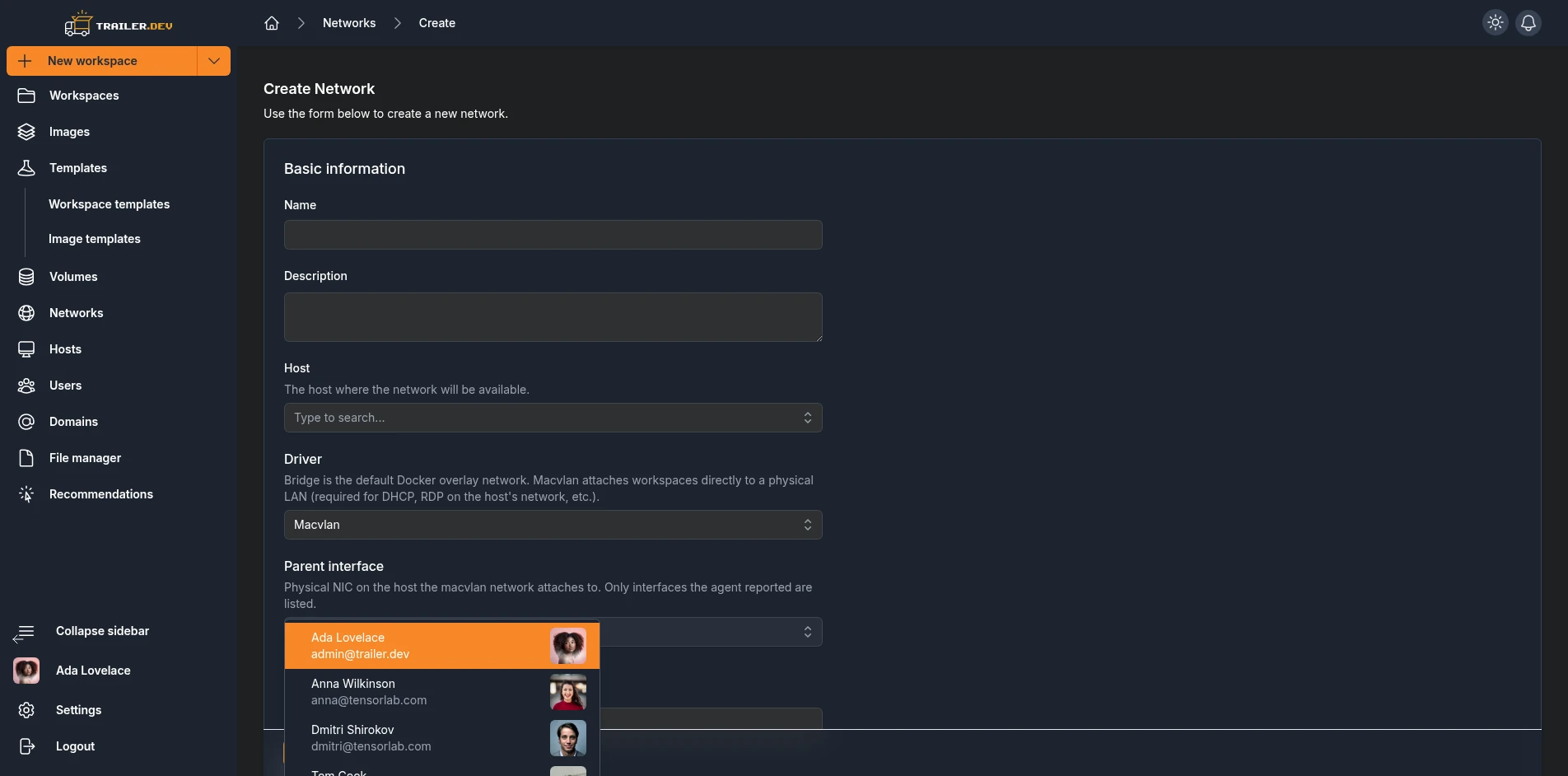Screen dimensions: 1568x776
Task: Click the Driver dropdown chevron arrows
Action: [x=808, y=525]
